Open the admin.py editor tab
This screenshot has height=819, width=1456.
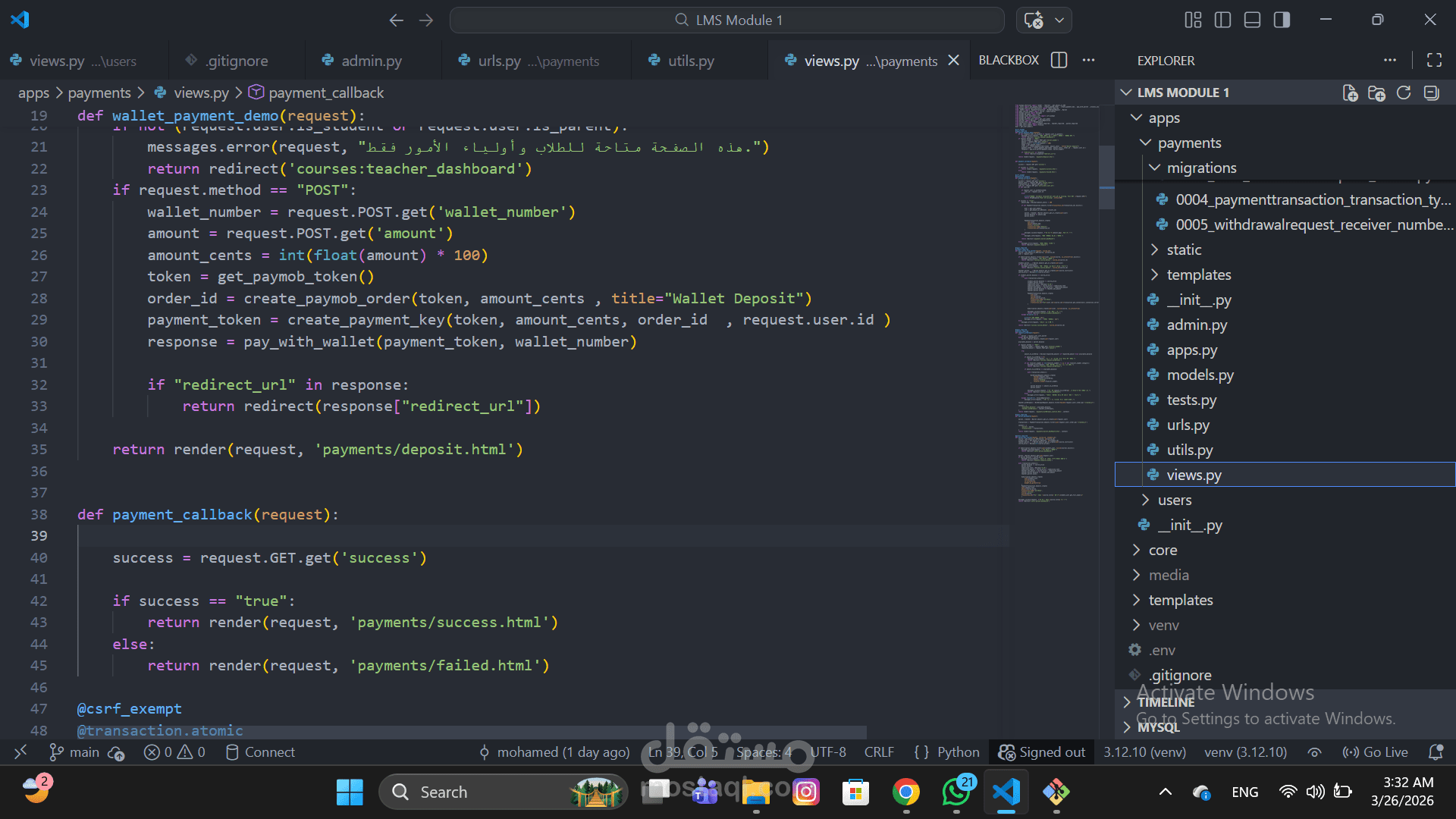371,61
